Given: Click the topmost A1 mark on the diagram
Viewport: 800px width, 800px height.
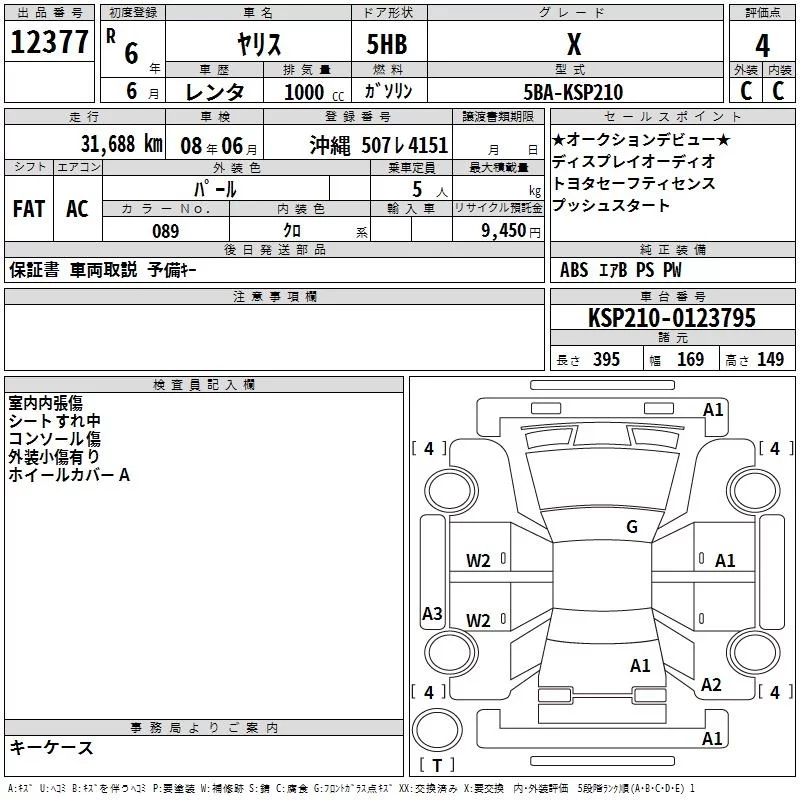Looking at the screenshot, I should click(713, 409).
